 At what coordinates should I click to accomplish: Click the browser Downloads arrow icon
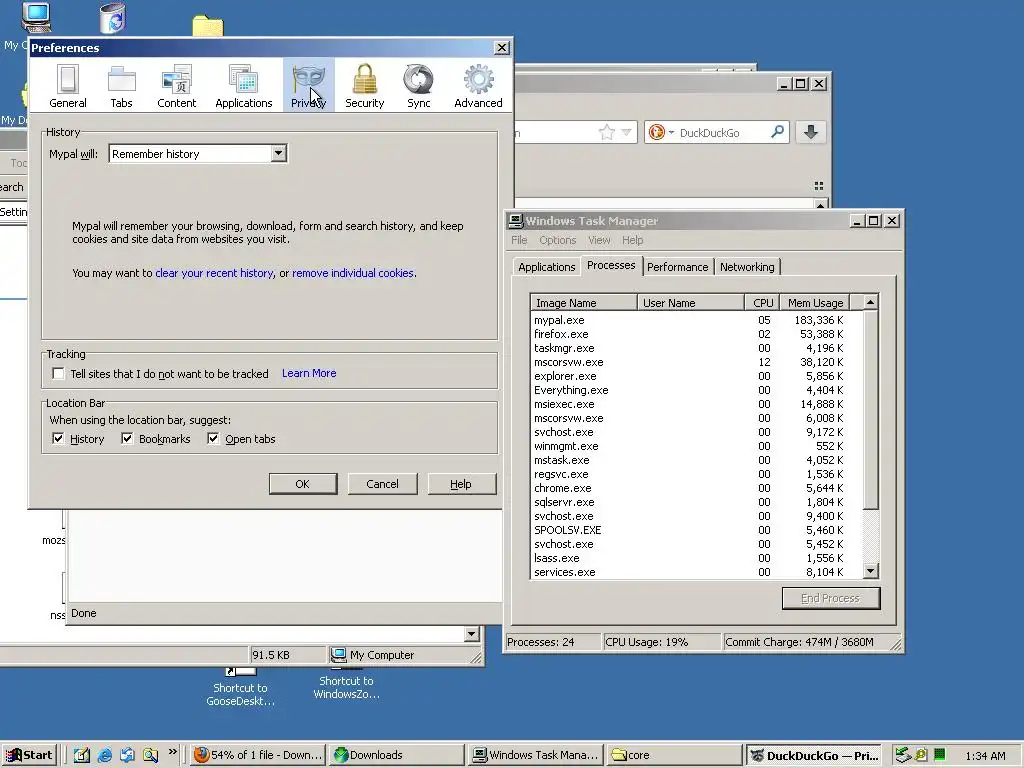point(810,132)
